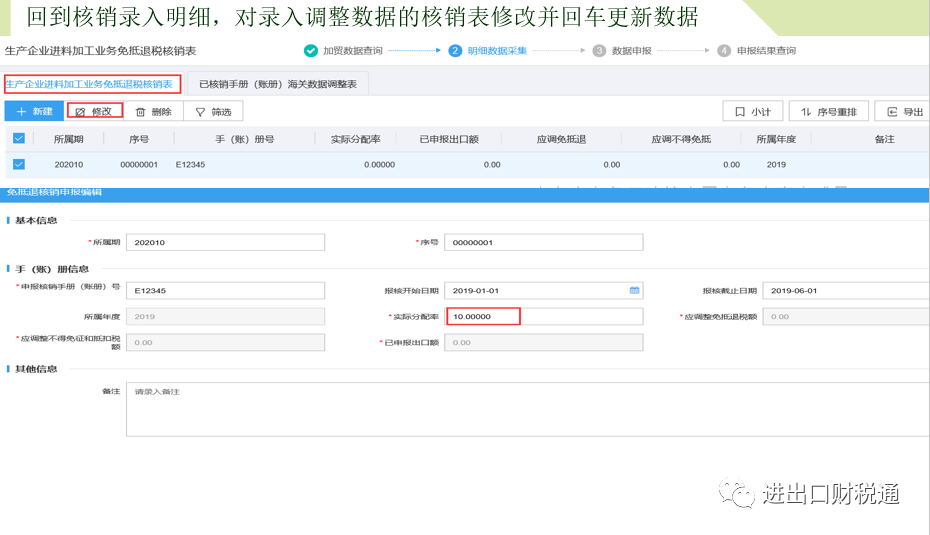
Task: Click the 小计 subtotal button
Action: [x=753, y=112]
